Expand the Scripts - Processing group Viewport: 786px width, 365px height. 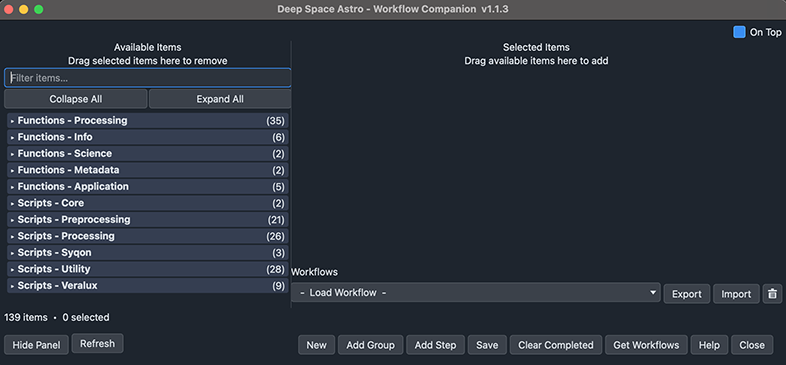pos(148,236)
